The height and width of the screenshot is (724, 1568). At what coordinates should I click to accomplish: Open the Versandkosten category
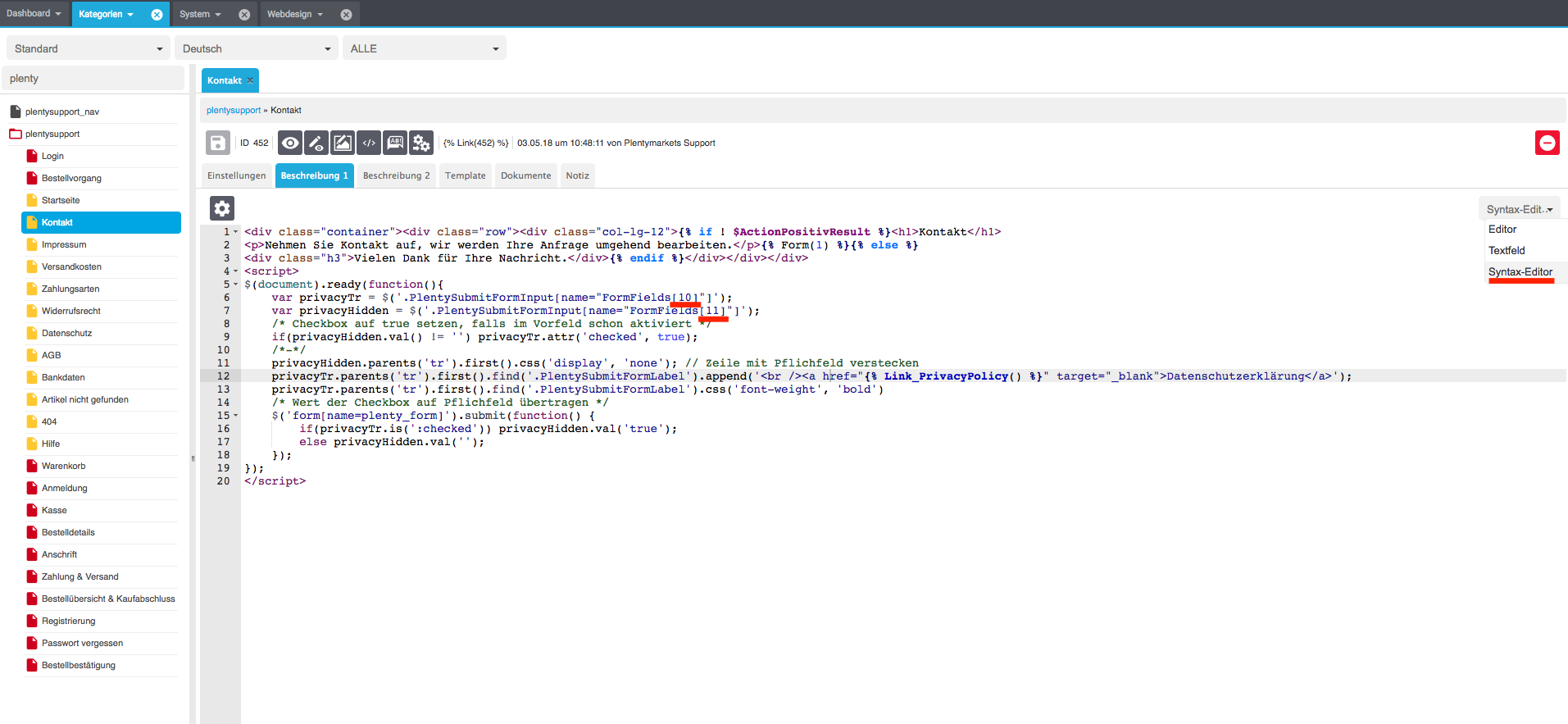coord(71,266)
